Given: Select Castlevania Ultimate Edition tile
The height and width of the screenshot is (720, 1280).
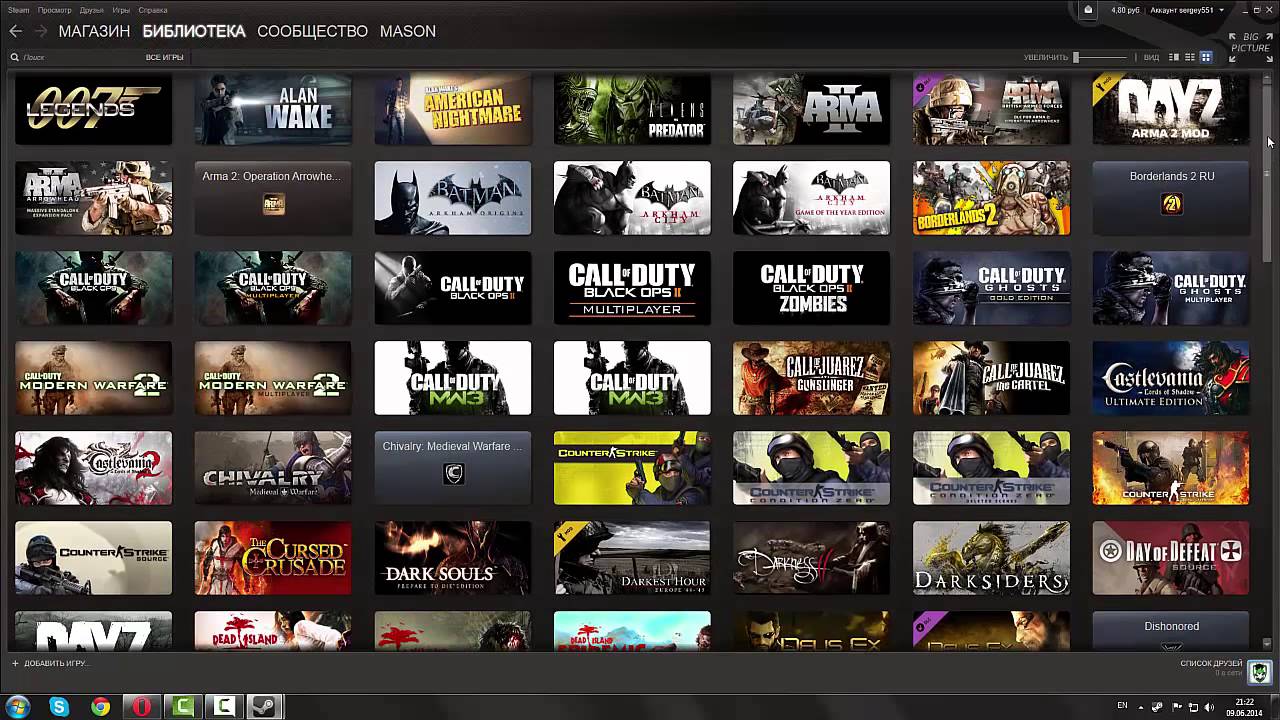Looking at the screenshot, I should click(1171, 378).
